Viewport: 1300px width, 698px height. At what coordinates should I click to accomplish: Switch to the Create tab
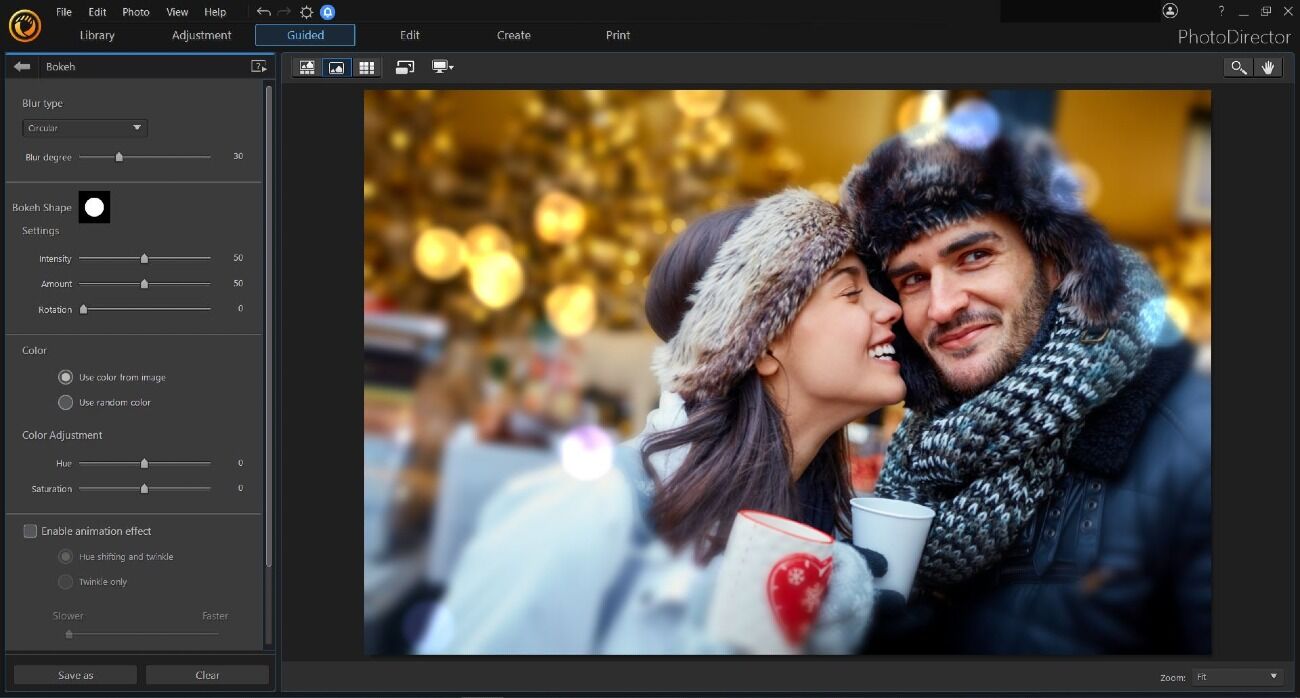tap(513, 35)
